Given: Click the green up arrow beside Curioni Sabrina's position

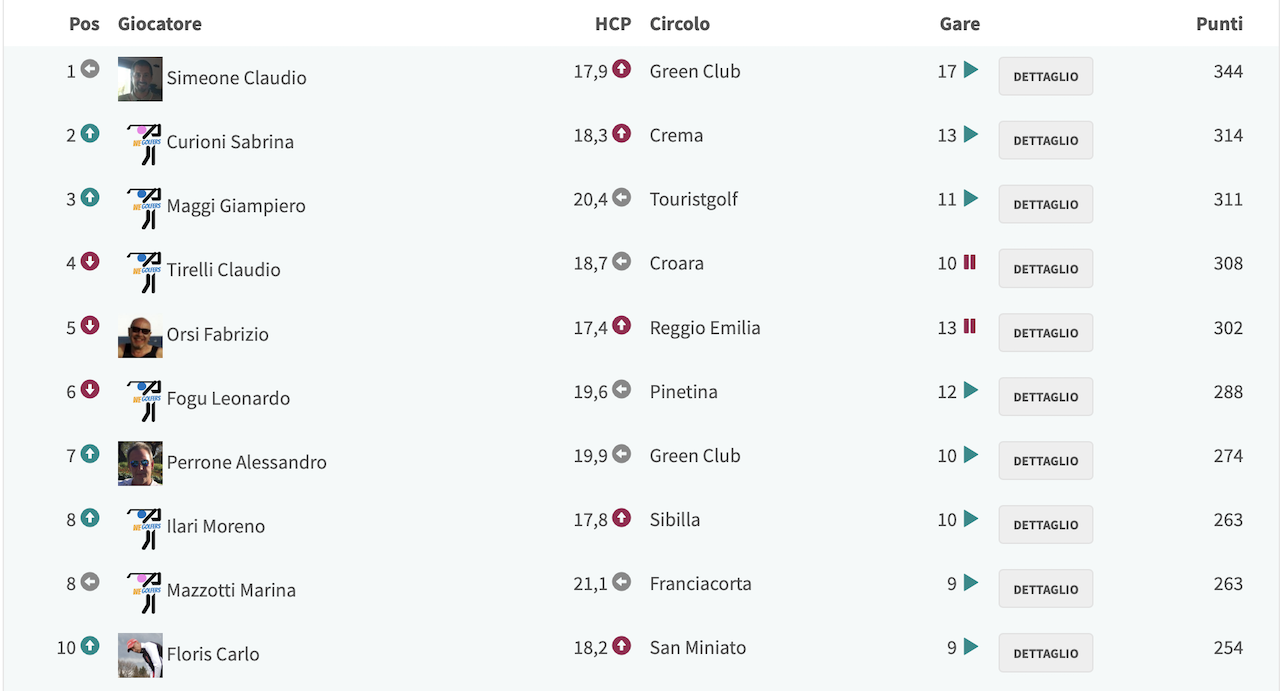Looking at the screenshot, I should click(90, 133).
